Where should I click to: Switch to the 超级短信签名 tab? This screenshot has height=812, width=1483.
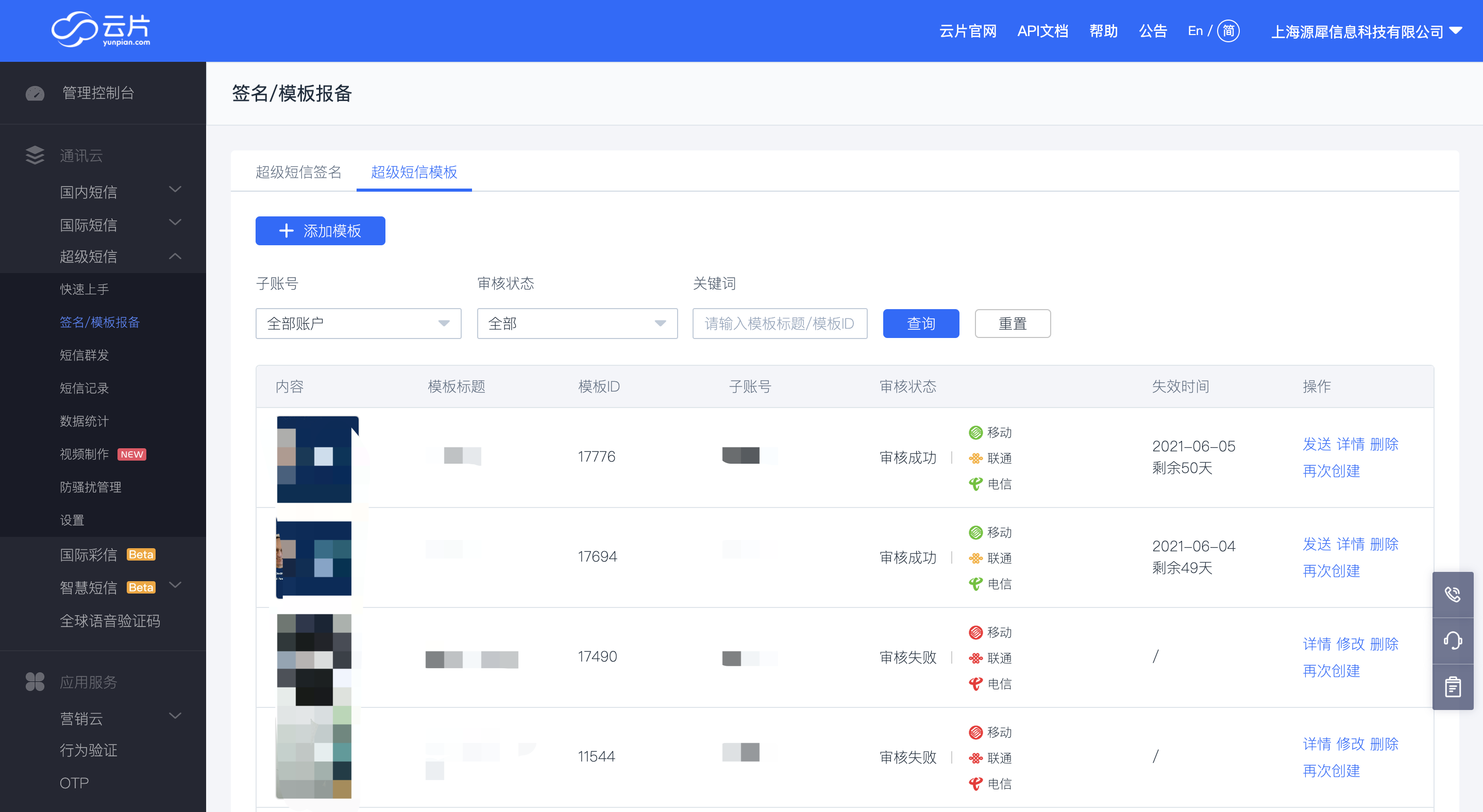click(x=298, y=172)
